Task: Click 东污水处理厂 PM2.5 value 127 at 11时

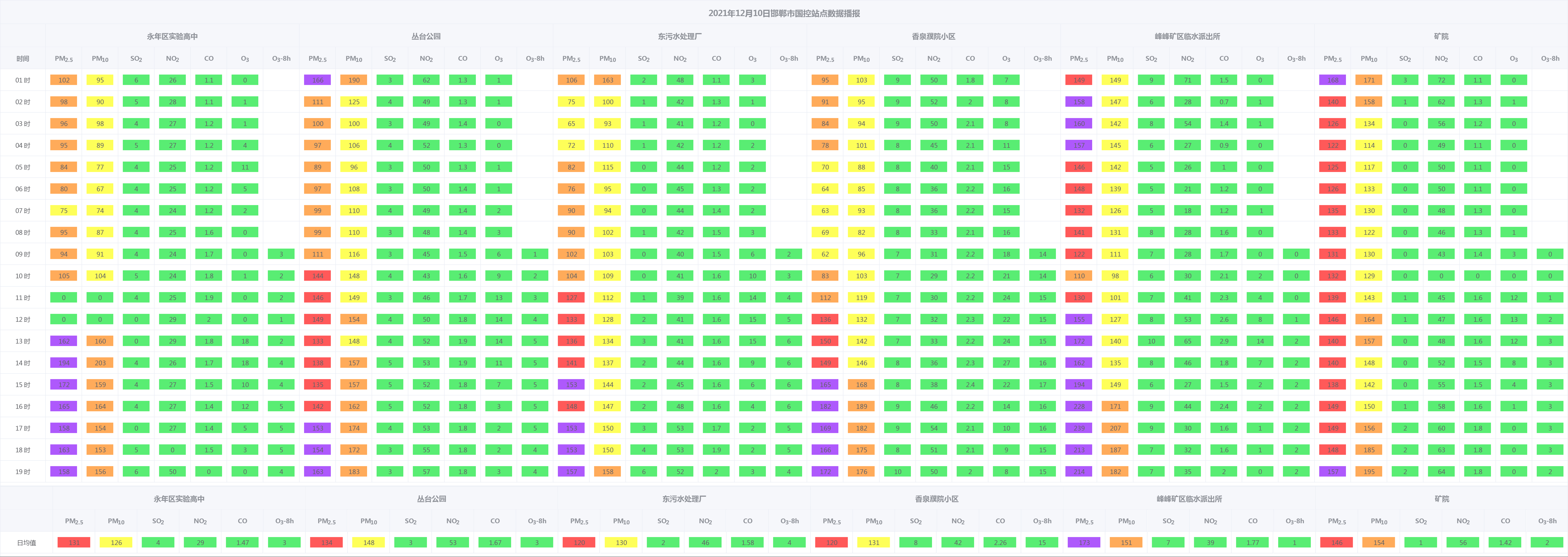Action: point(571,298)
